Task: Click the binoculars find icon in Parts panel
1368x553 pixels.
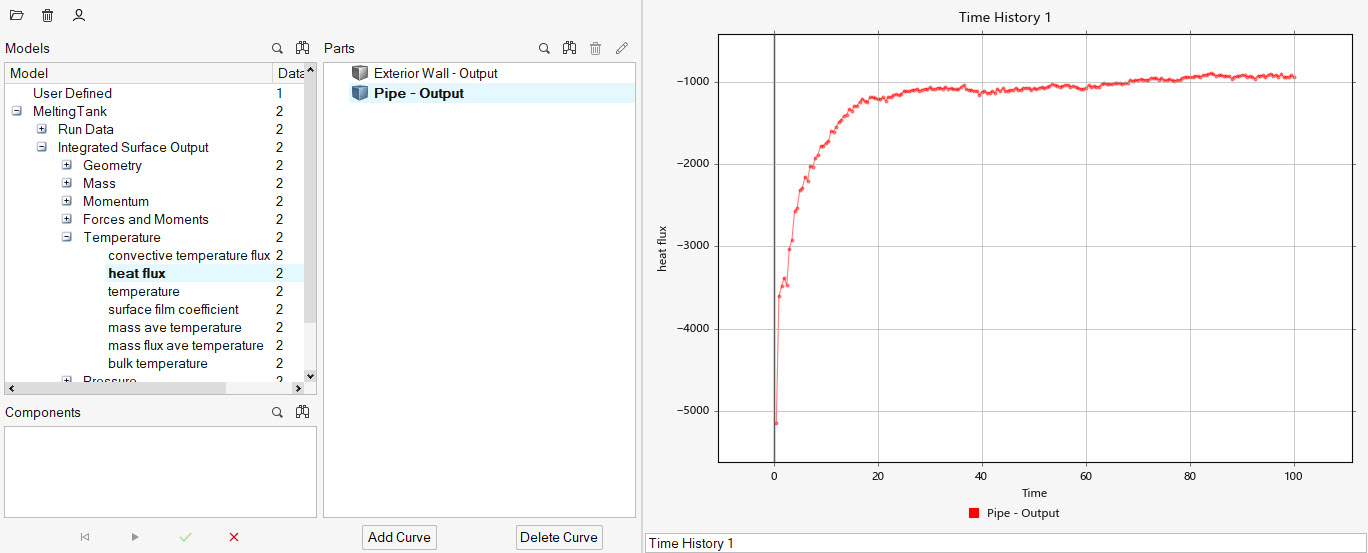Action: 569,48
